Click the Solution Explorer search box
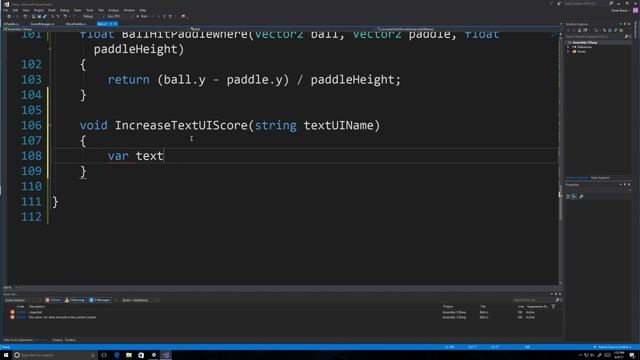640x360 pixels. pos(594,36)
